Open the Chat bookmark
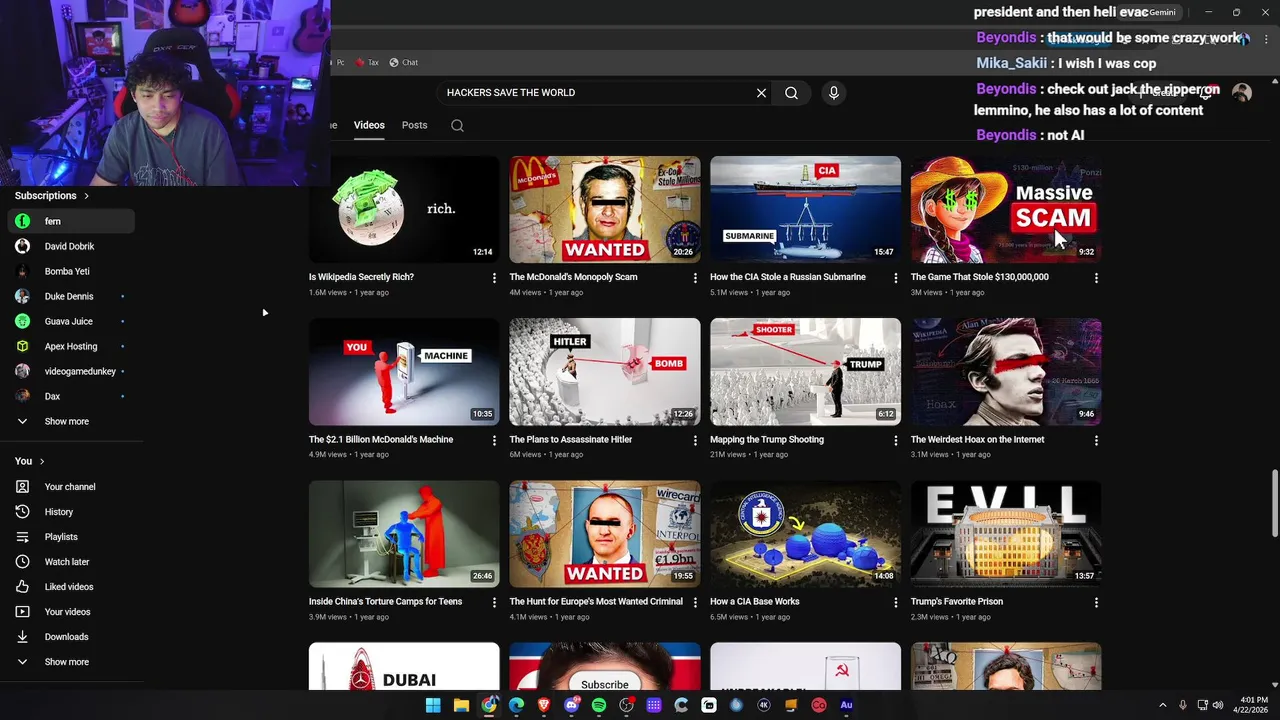Screen dimensions: 1280x720 (x=404, y=62)
